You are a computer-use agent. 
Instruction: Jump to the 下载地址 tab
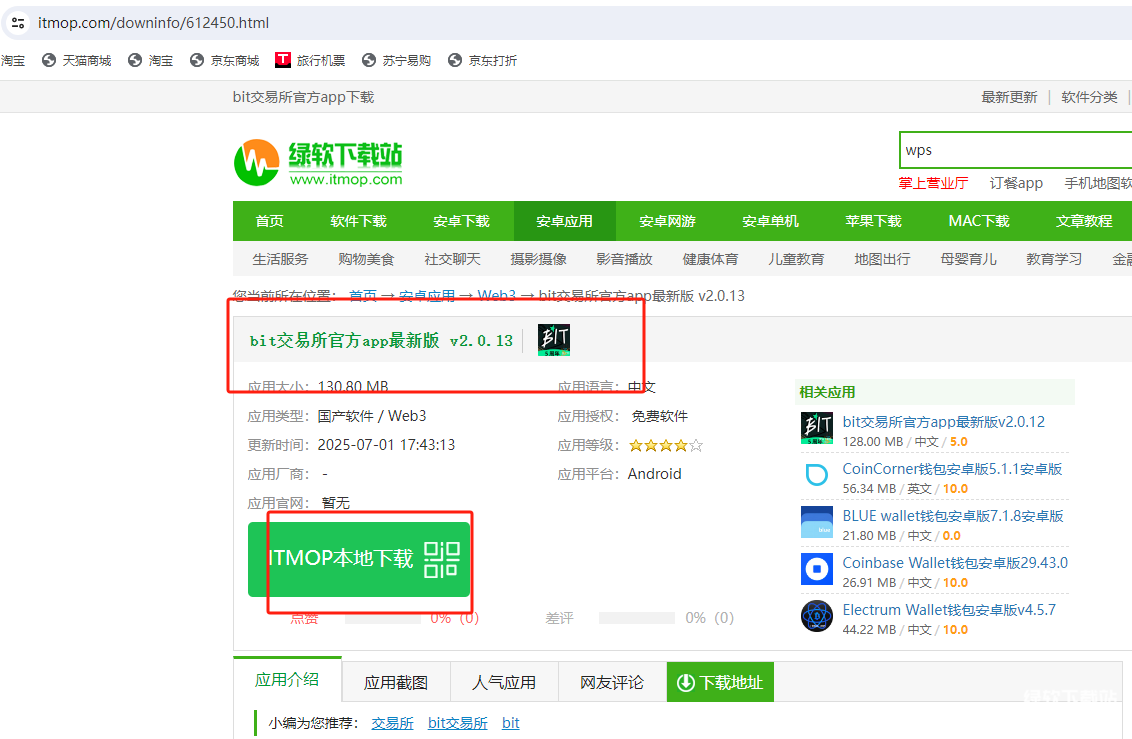click(x=720, y=683)
